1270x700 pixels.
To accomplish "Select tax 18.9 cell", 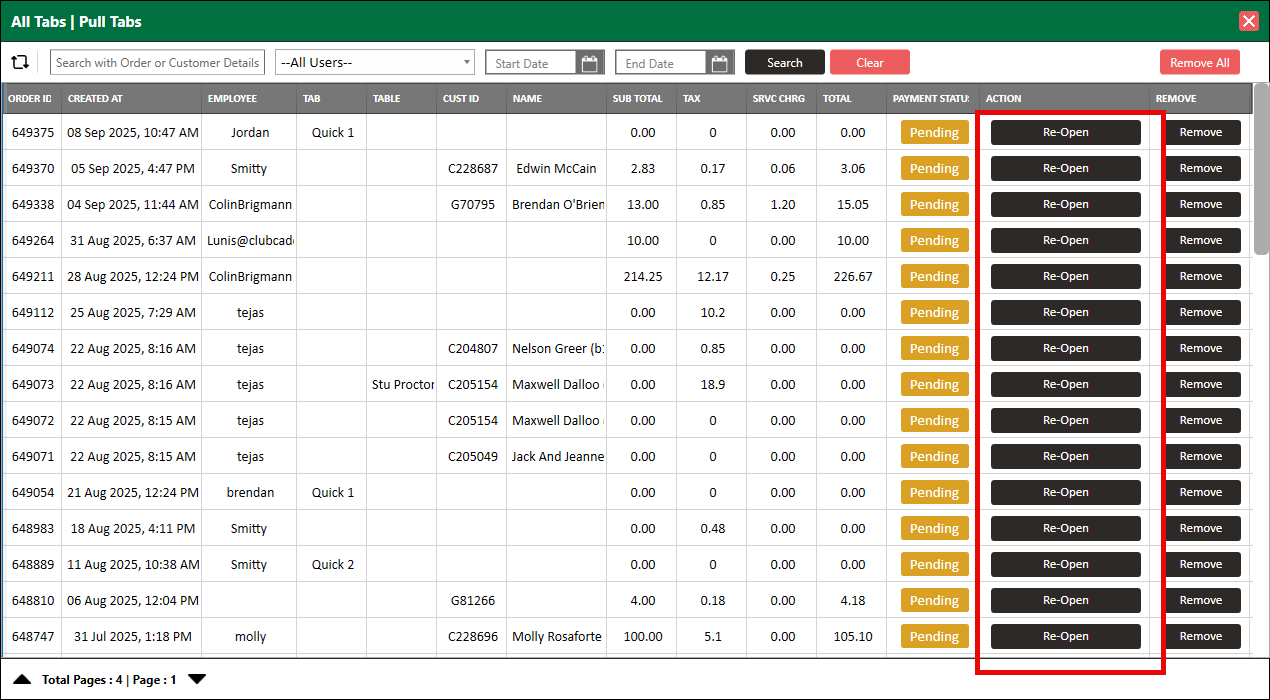I will [x=712, y=384].
